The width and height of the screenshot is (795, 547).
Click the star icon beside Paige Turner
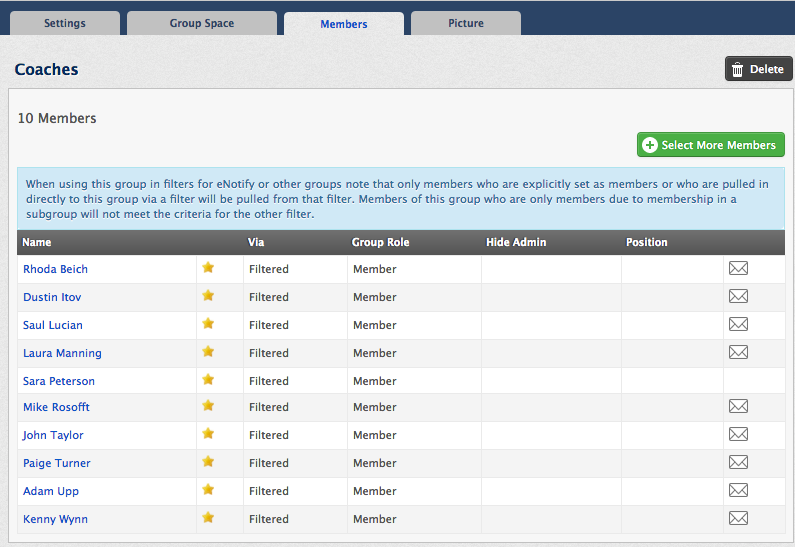(208, 461)
